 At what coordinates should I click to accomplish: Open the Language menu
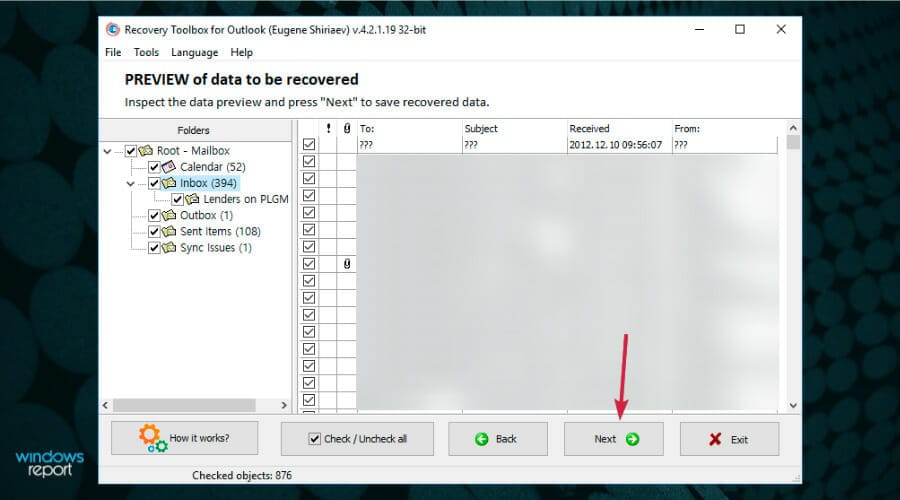coord(195,52)
